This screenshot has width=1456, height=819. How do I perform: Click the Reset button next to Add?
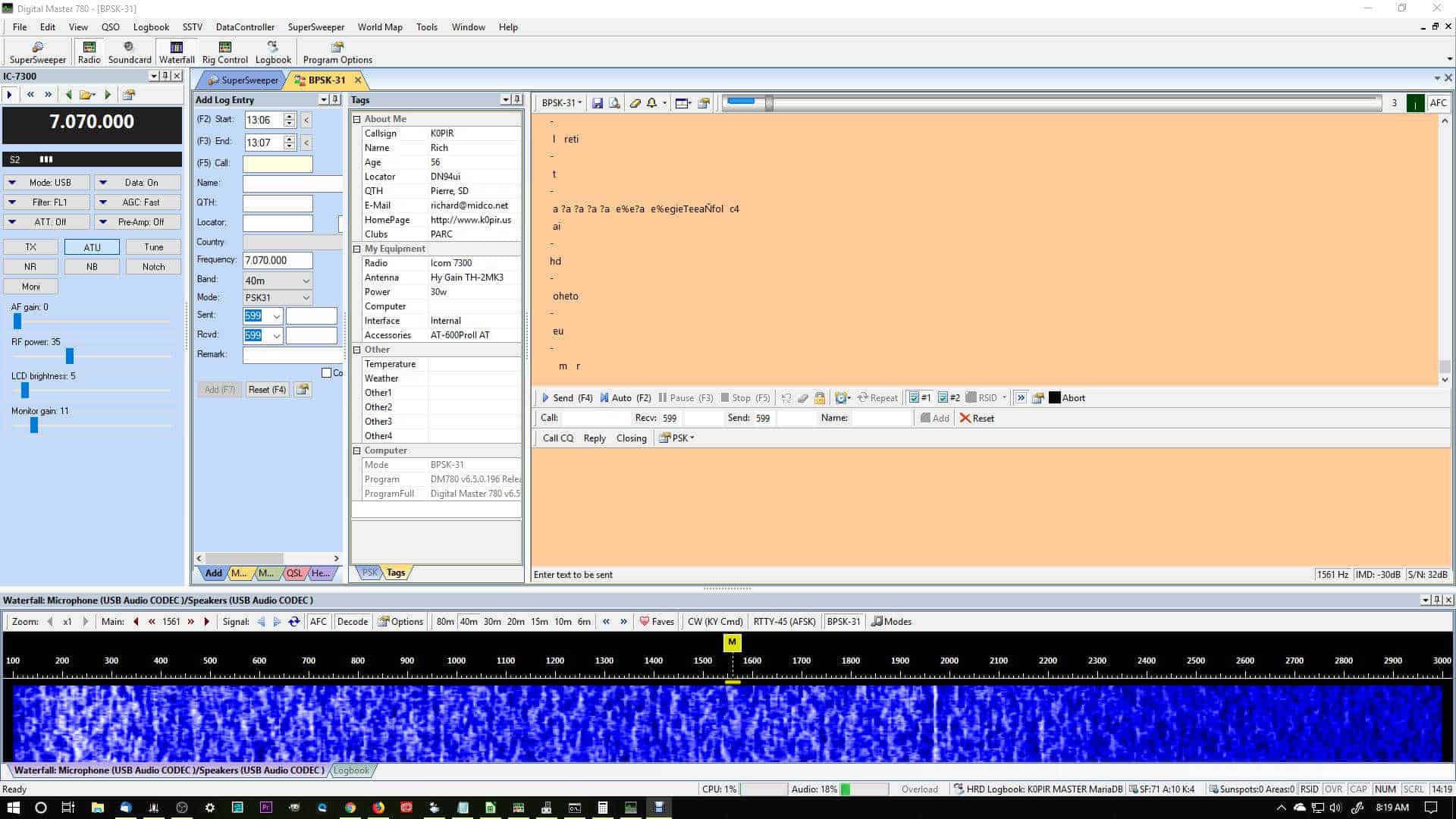977,418
